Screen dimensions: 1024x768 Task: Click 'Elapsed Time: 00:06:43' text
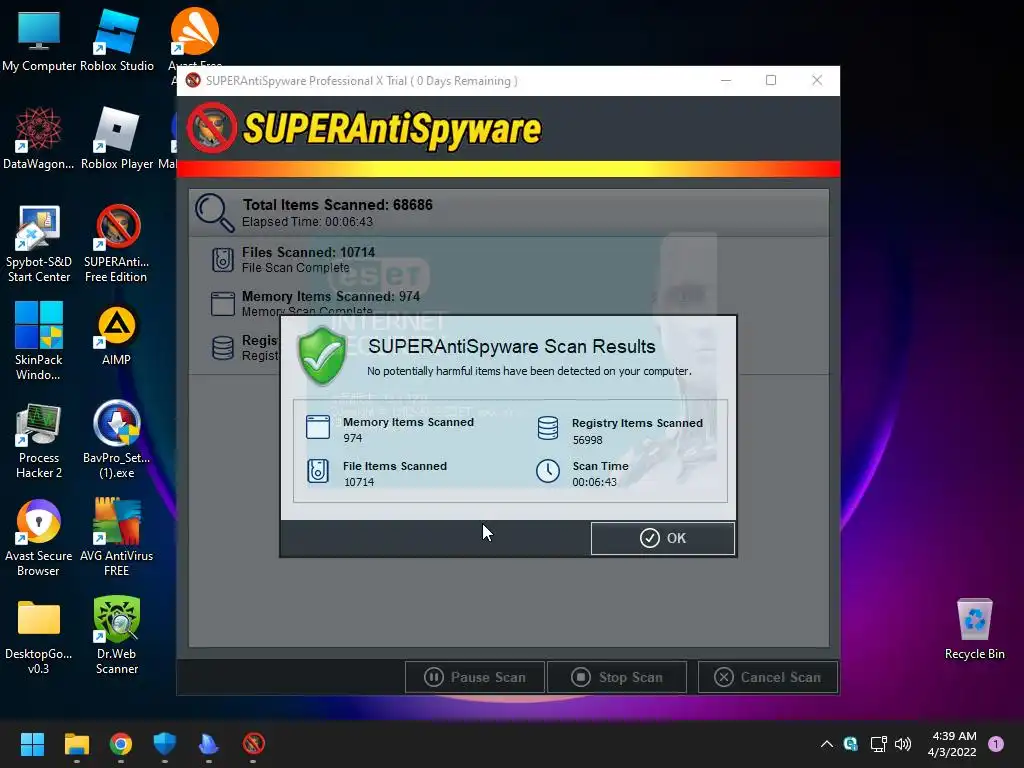[x=308, y=222]
